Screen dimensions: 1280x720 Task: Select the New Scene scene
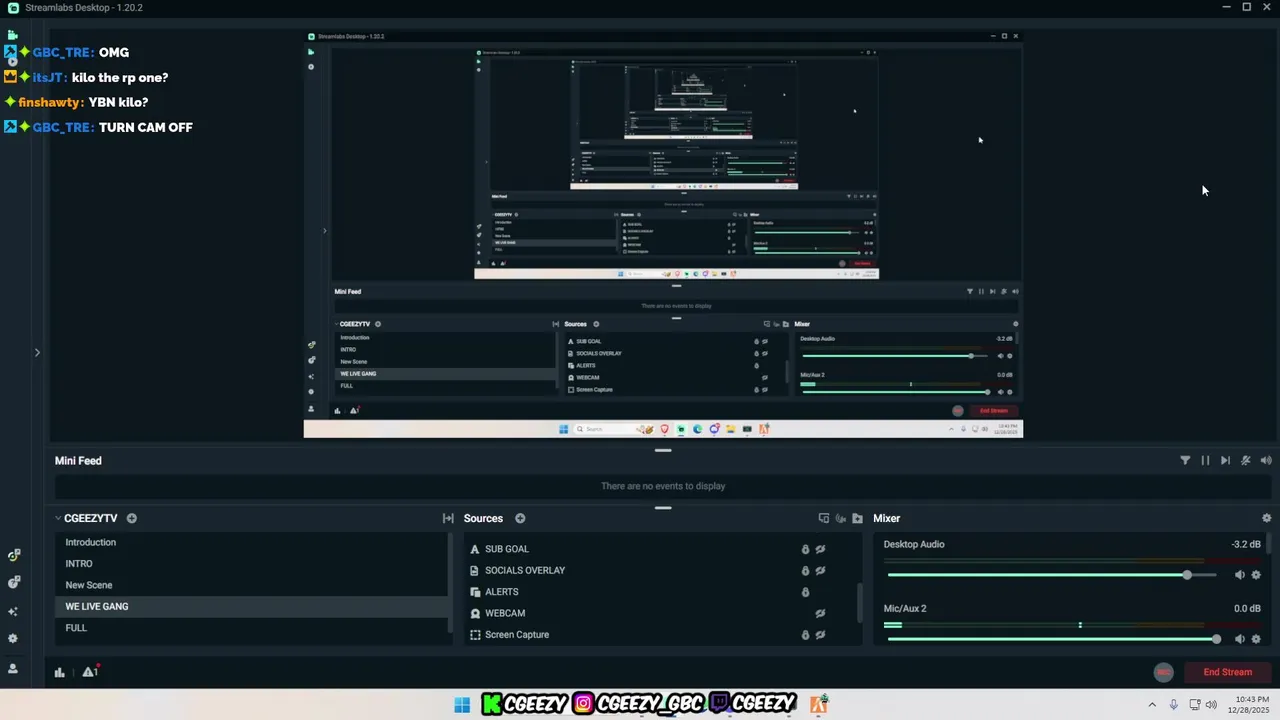(251, 585)
